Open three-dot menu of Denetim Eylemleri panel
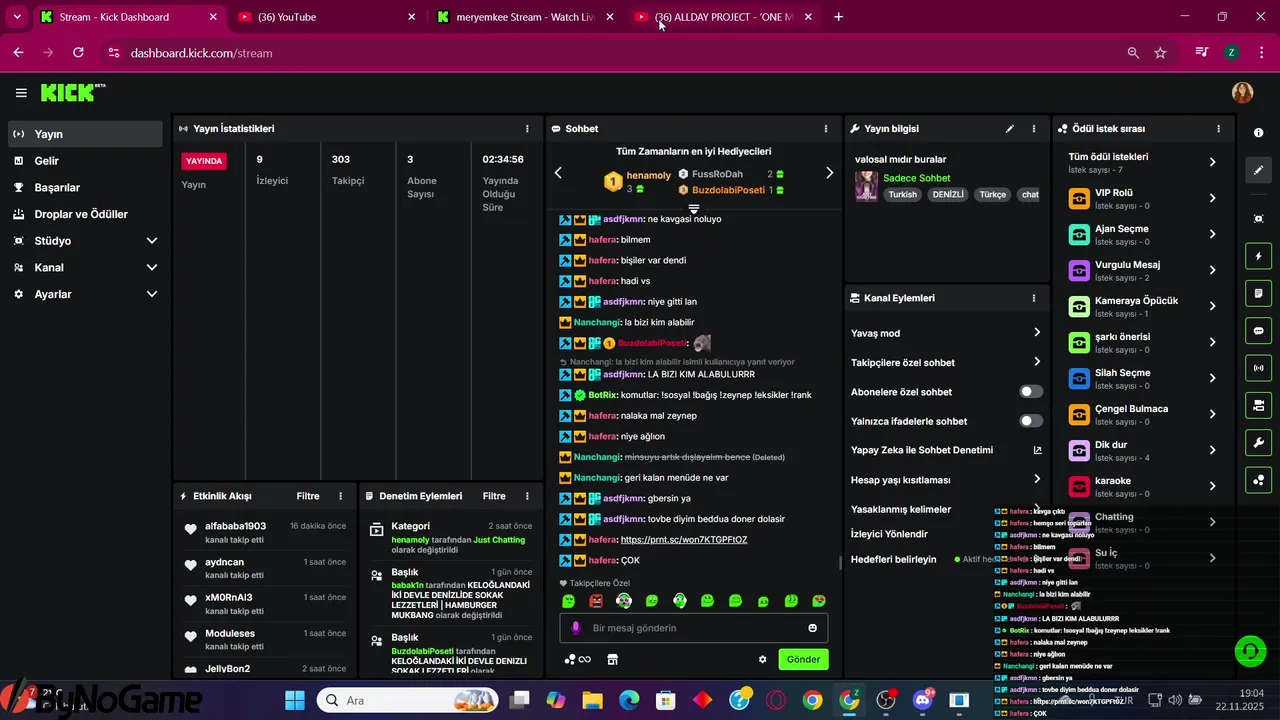 tap(527, 496)
